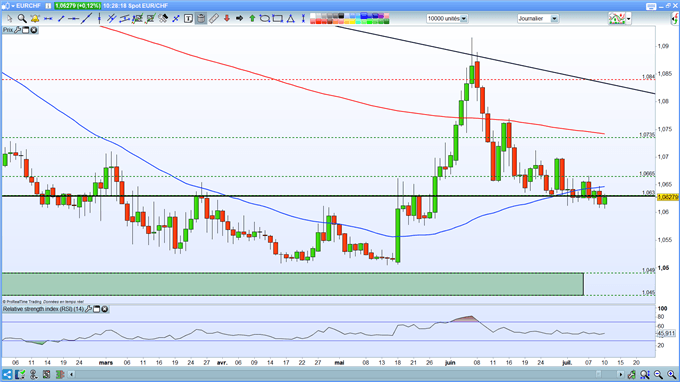Viewport: 680px width, 382px height.
Task: Close the Prix price panel
Action: 33,30
